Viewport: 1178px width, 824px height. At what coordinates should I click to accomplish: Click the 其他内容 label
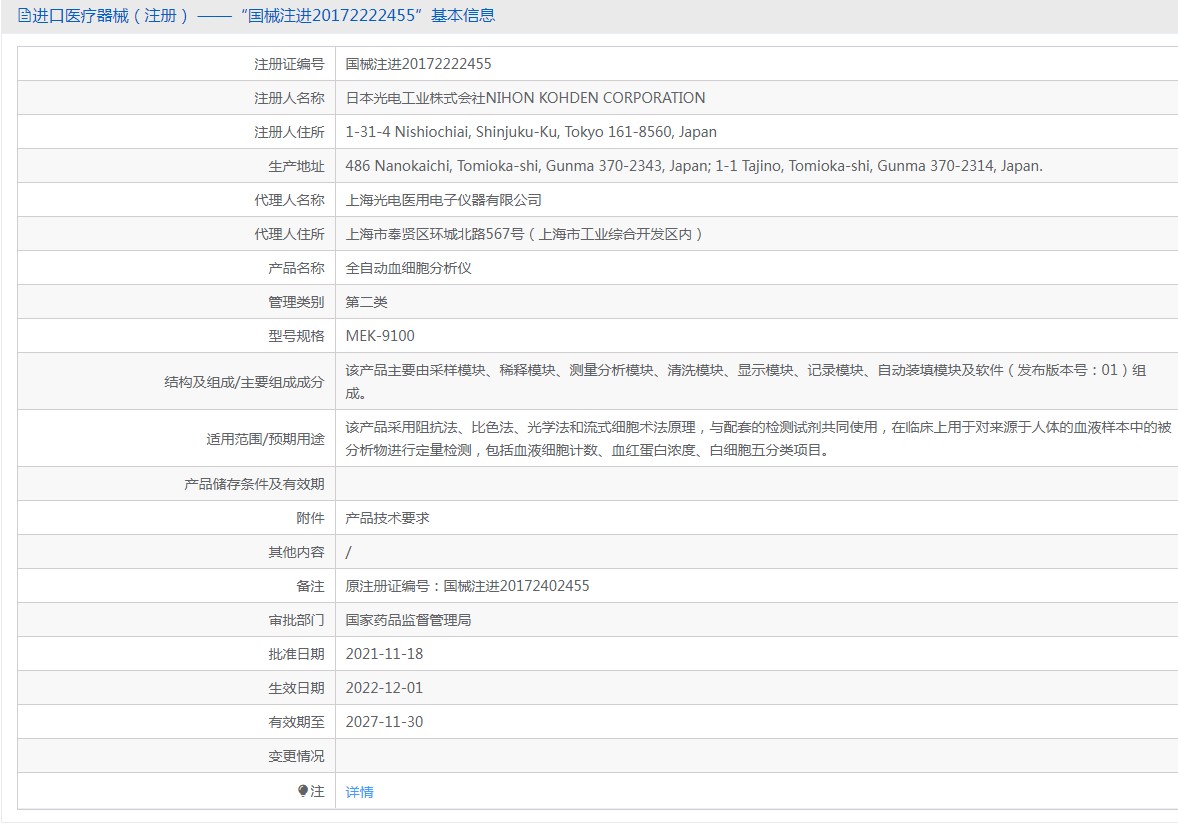[297, 552]
